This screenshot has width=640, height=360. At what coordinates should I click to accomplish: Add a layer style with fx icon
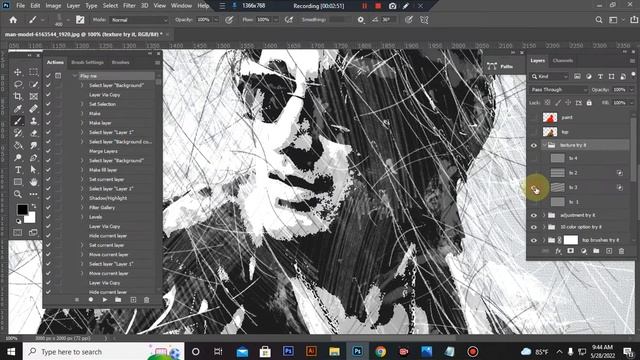tap(558, 251)
